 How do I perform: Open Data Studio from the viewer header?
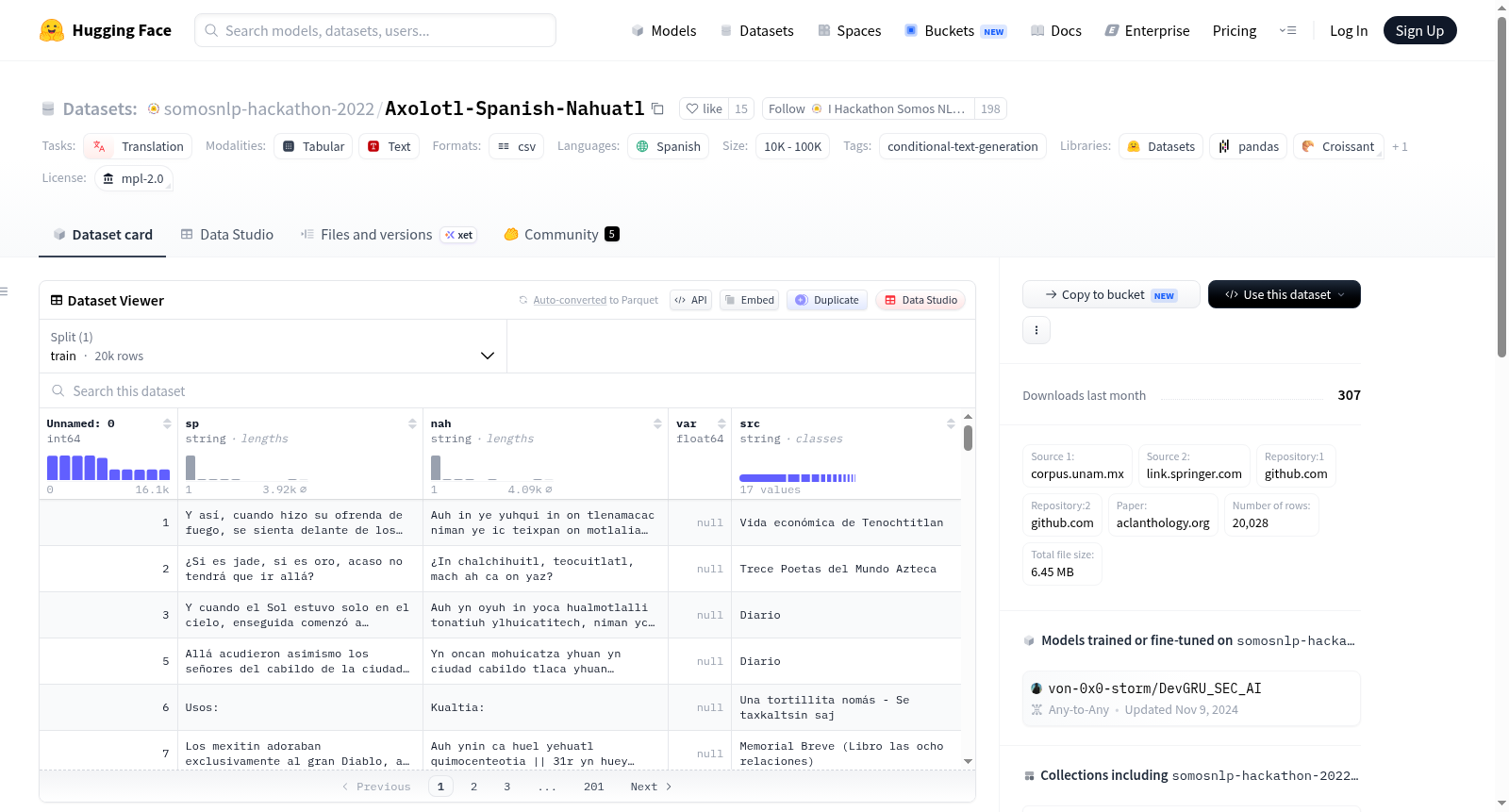pos(920,300)
